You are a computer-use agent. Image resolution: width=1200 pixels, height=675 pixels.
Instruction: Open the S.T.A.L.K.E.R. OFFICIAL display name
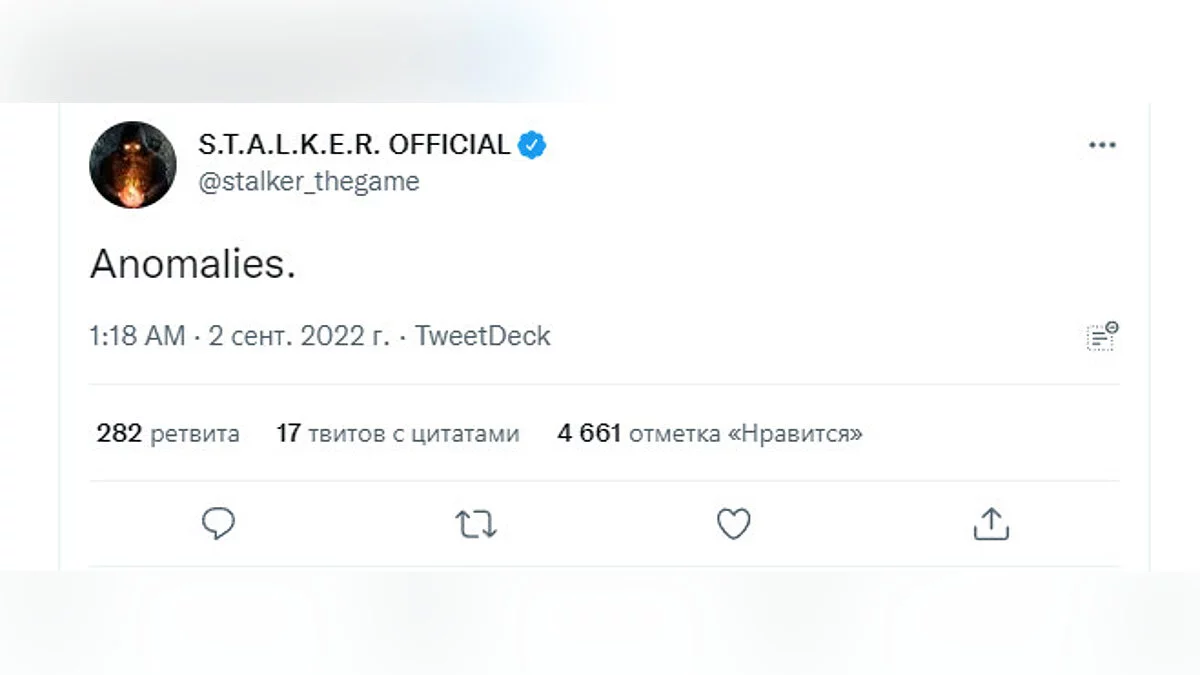(354, 145)
